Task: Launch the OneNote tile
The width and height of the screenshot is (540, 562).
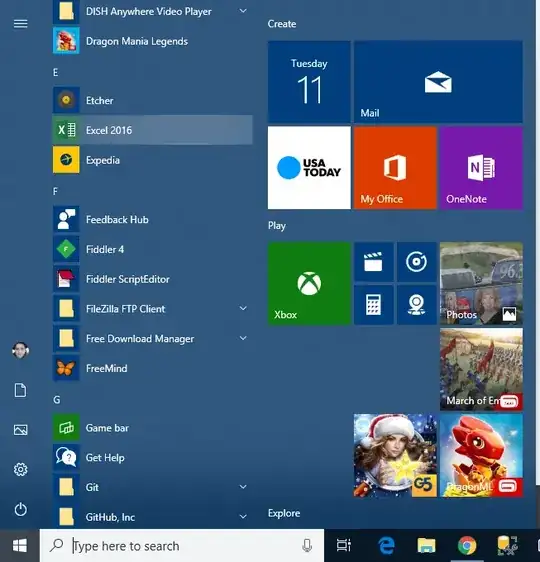Action: 481,167
